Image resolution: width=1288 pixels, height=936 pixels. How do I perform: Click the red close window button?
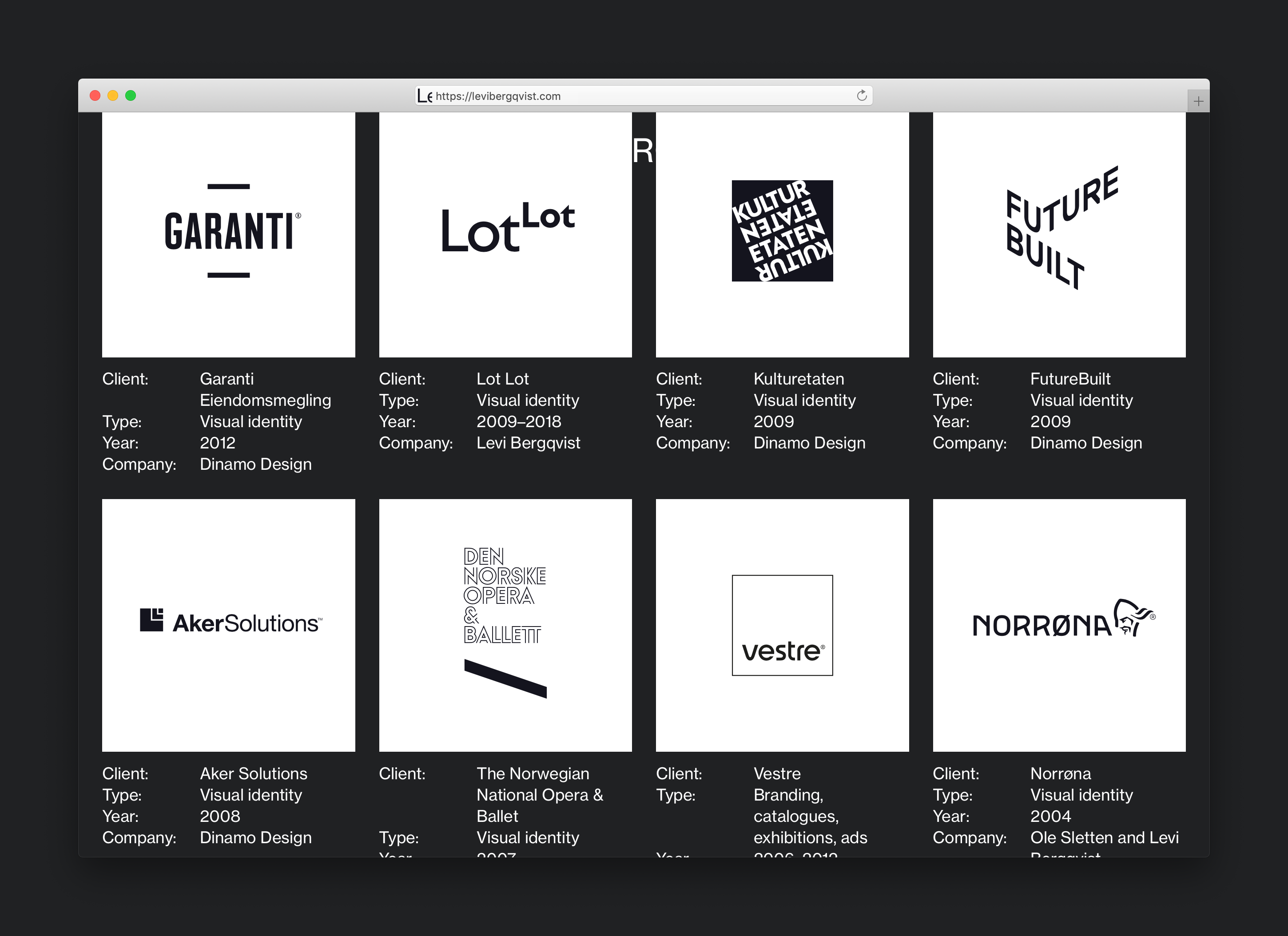(x=95, y=95)
